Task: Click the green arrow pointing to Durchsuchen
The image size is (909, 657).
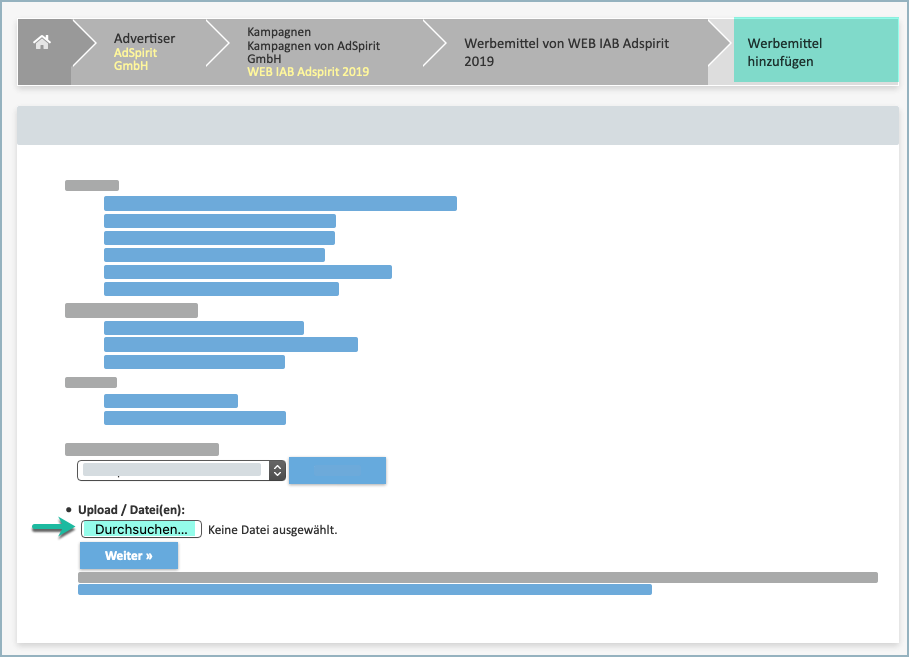Action: pyautogui.click(x=53, y=529)
